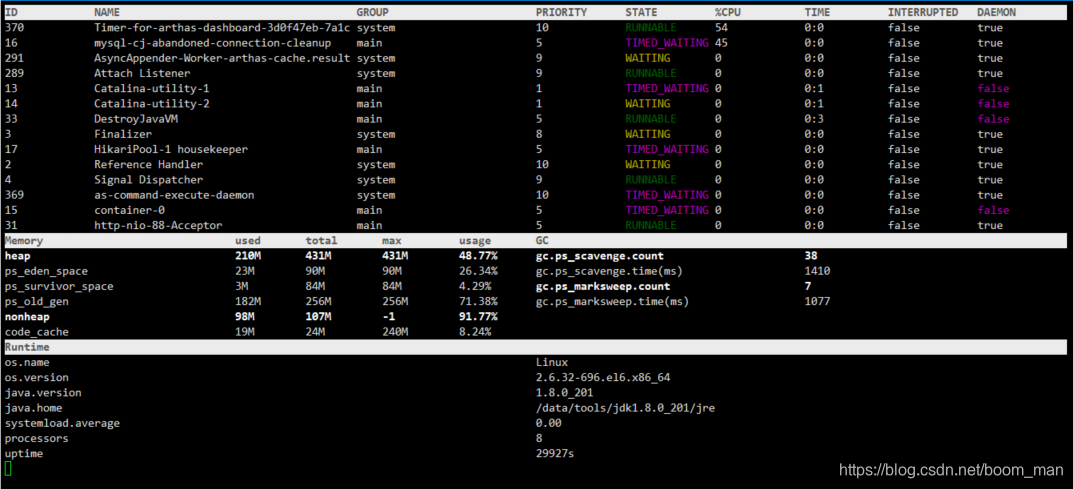1073x489 pixels.
Task: Click gc.ps_marksweep.time(ms) label
Action: click(x=612, y=302)
